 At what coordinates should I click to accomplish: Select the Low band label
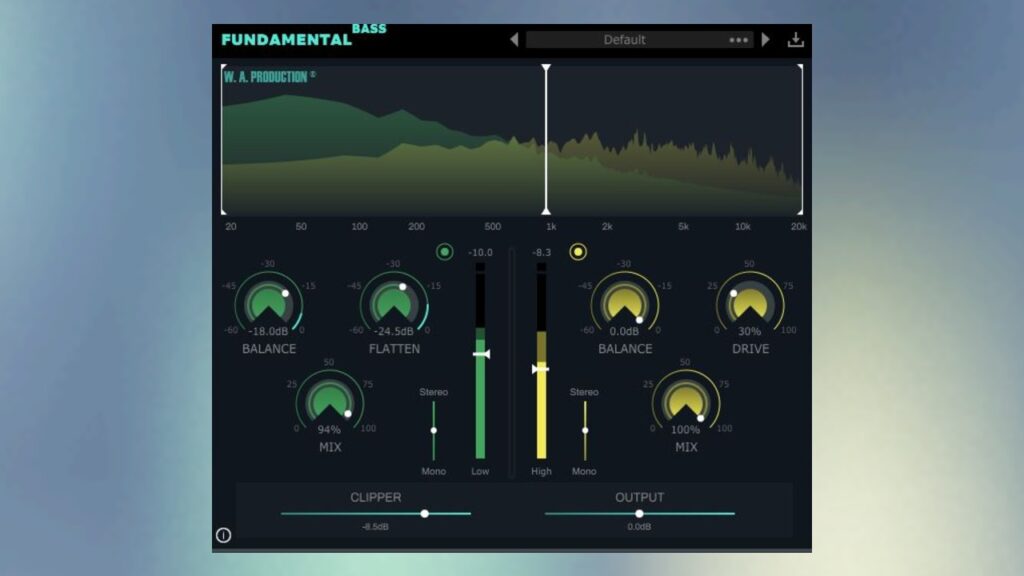480,471
